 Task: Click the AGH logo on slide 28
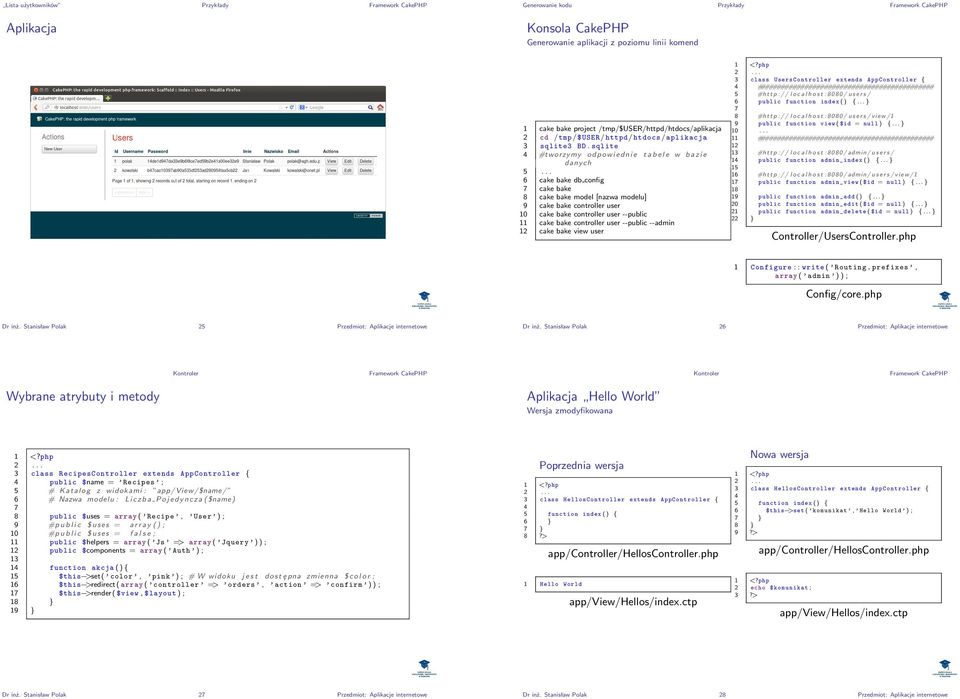[x=945, y=668]
